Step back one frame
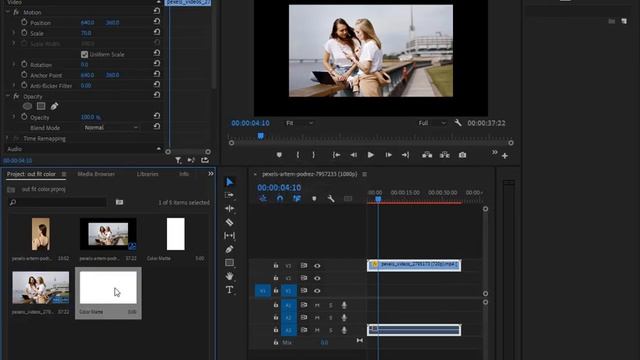 click(353, 155)
